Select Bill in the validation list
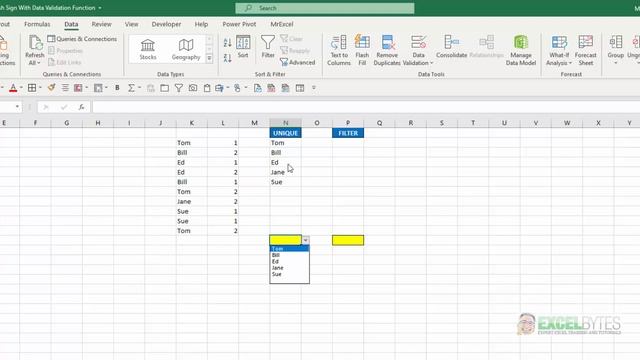640x360 pixels. [x=289, y=255]
